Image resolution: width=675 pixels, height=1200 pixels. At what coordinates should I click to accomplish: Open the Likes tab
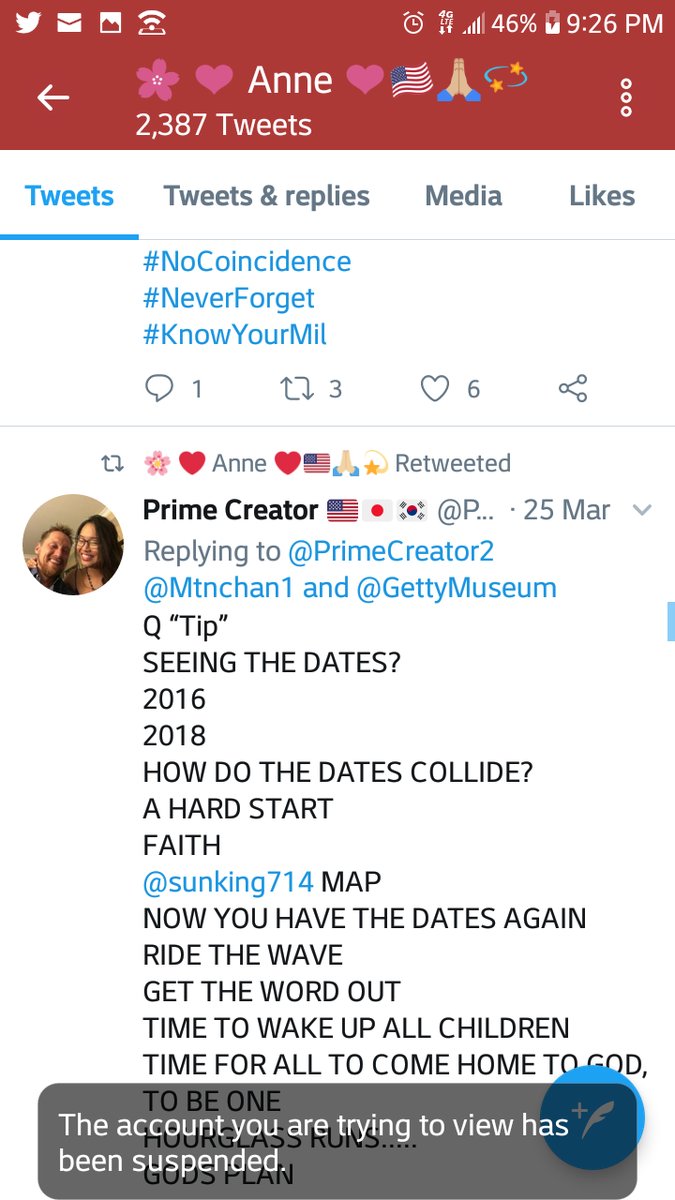(602, 196)
